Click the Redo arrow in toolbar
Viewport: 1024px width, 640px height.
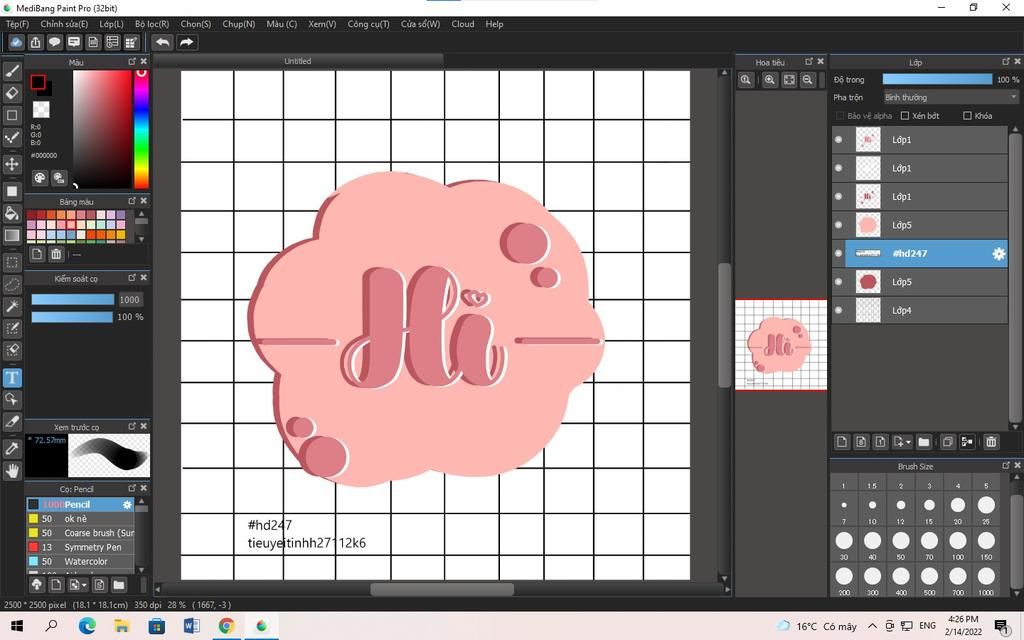(x=186, y=42)
